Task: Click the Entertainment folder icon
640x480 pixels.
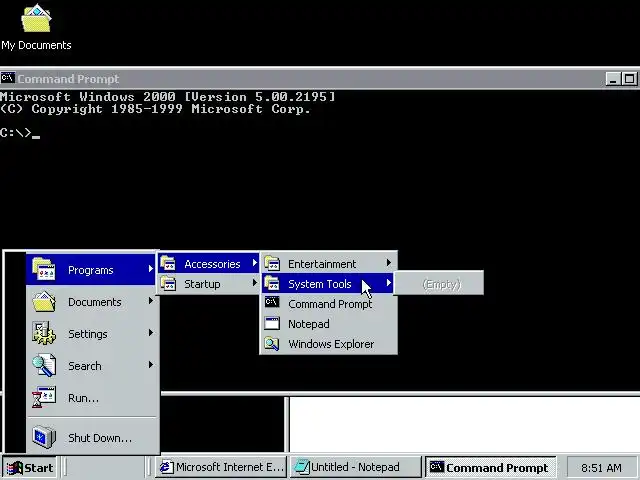Action: pos(272,263)
